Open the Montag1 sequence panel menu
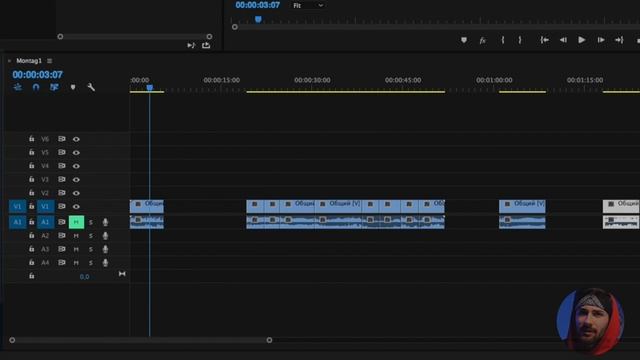Viewport: 640px width, 360px height. click(x=49, y=61)
